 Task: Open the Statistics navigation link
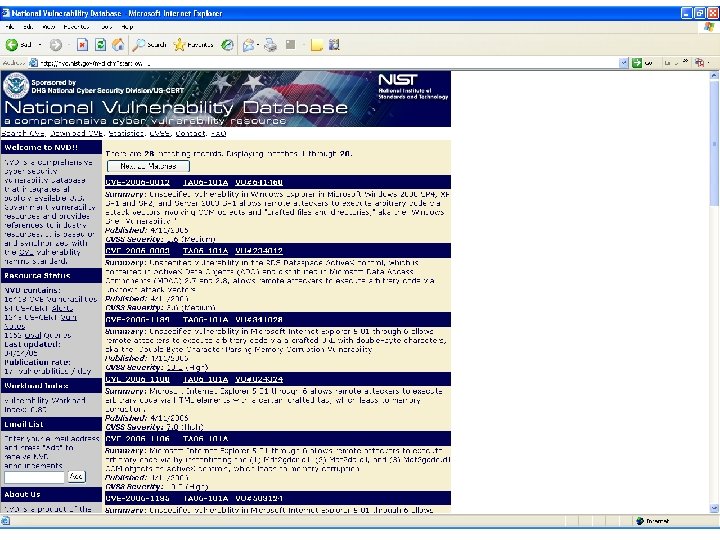(126, 133)
